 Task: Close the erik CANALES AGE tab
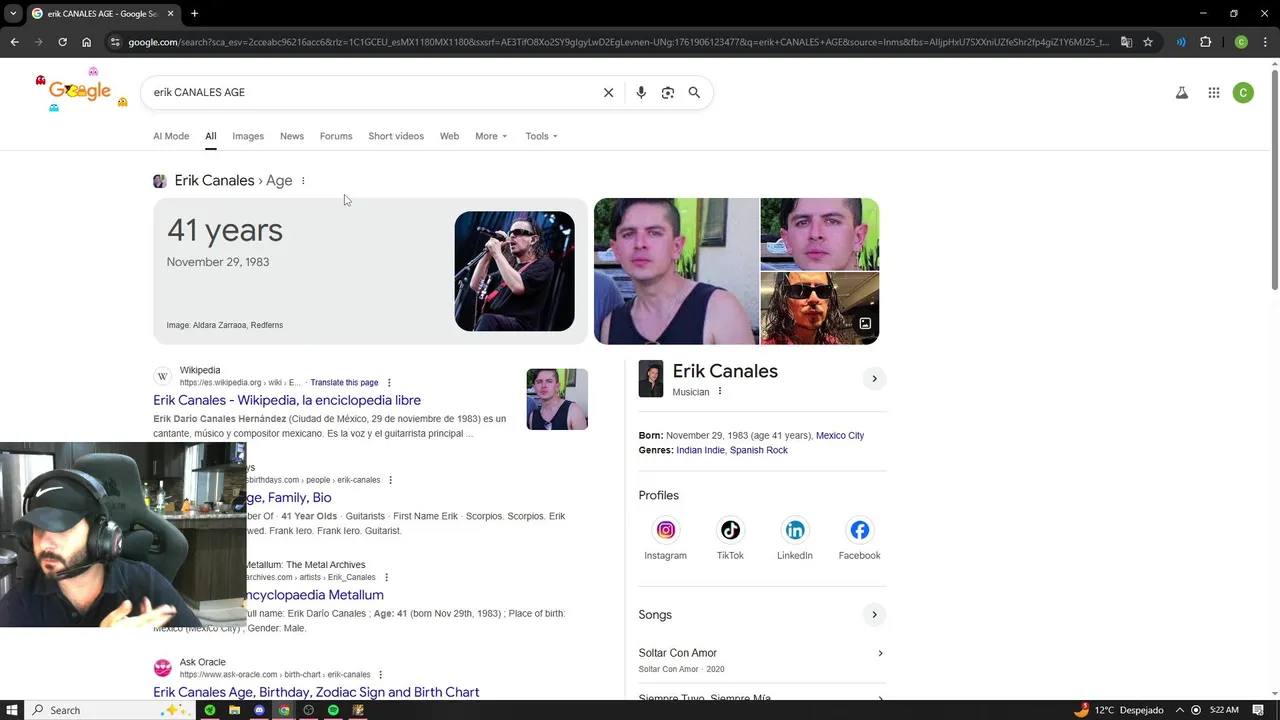click(x=170, y=14)
